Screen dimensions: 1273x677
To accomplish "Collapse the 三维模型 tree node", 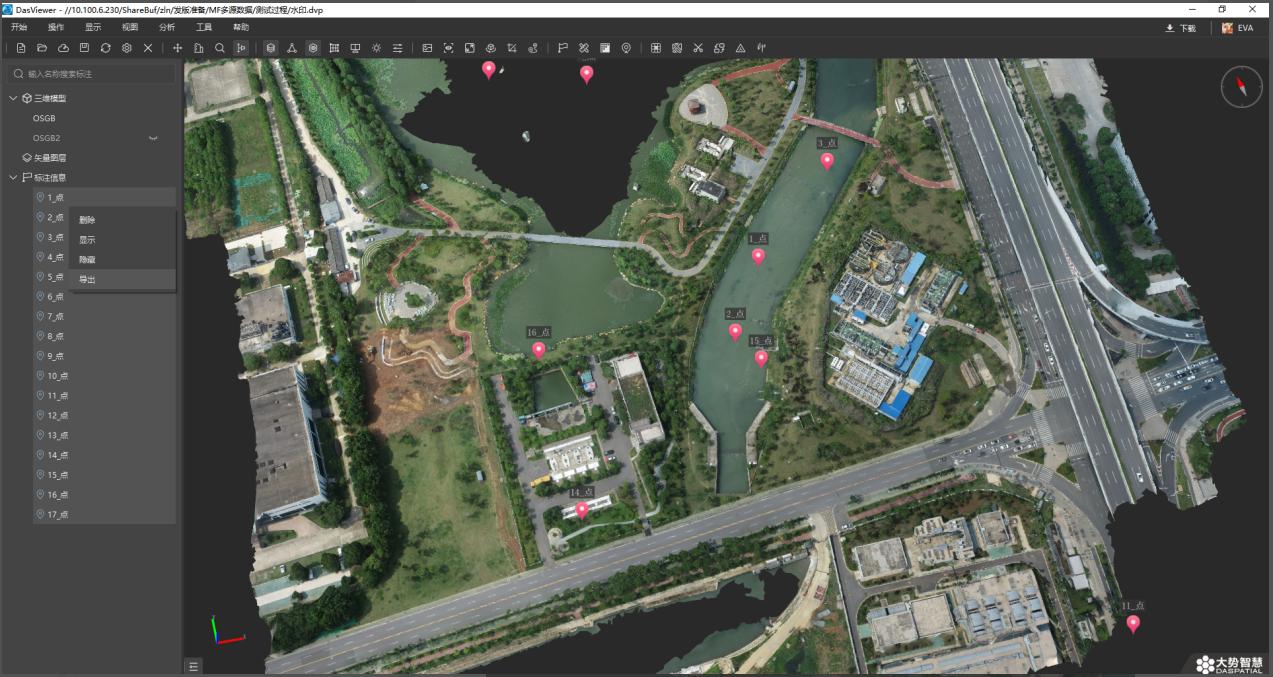I will pos(14,98).
